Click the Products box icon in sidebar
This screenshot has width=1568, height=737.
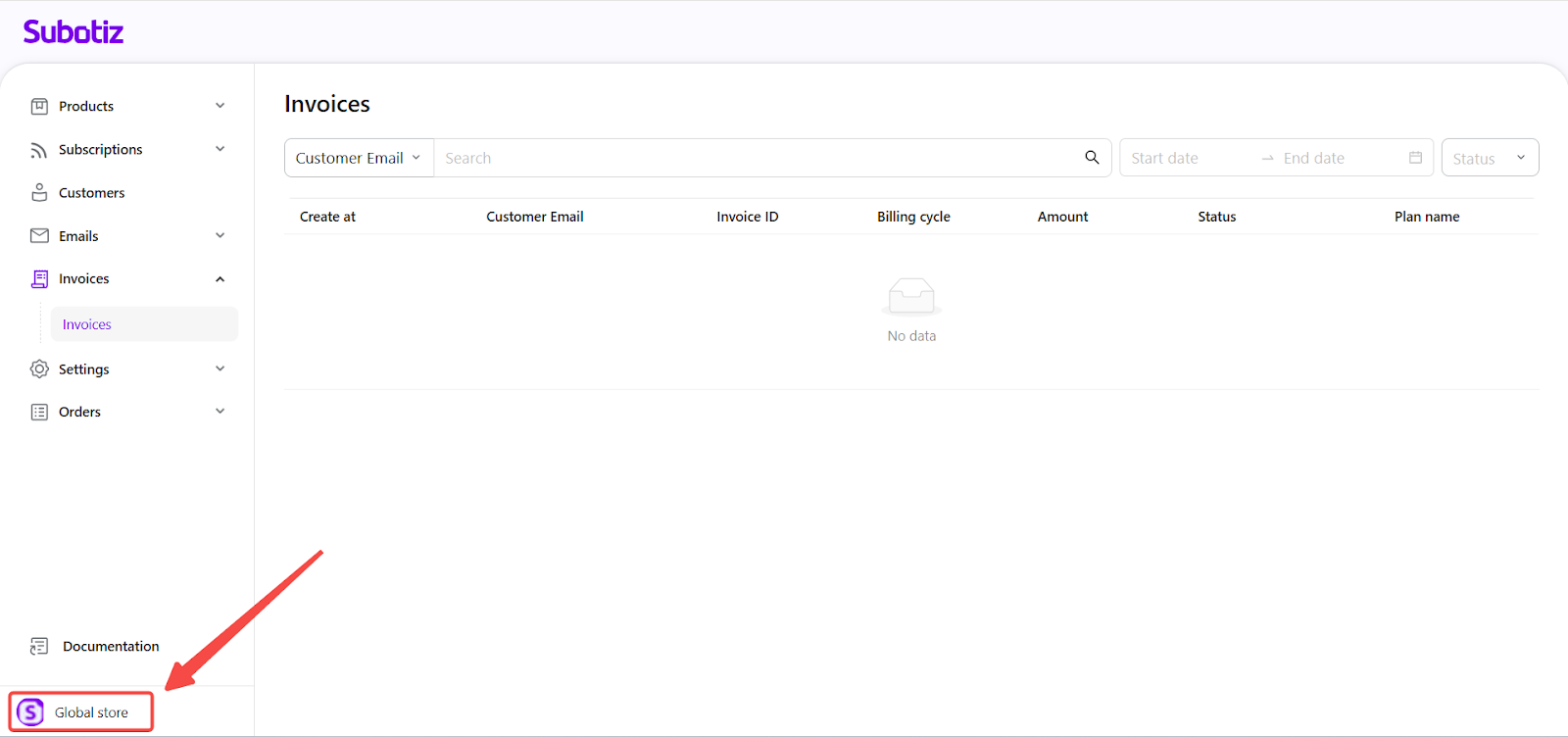(39, 106)
